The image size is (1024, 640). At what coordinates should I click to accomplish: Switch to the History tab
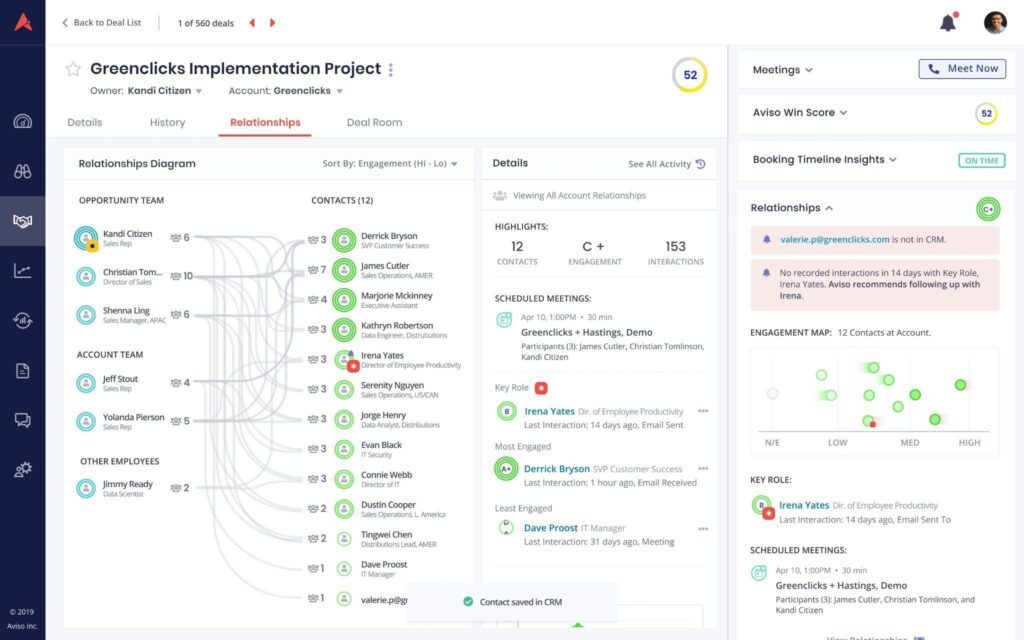(167, 123)
